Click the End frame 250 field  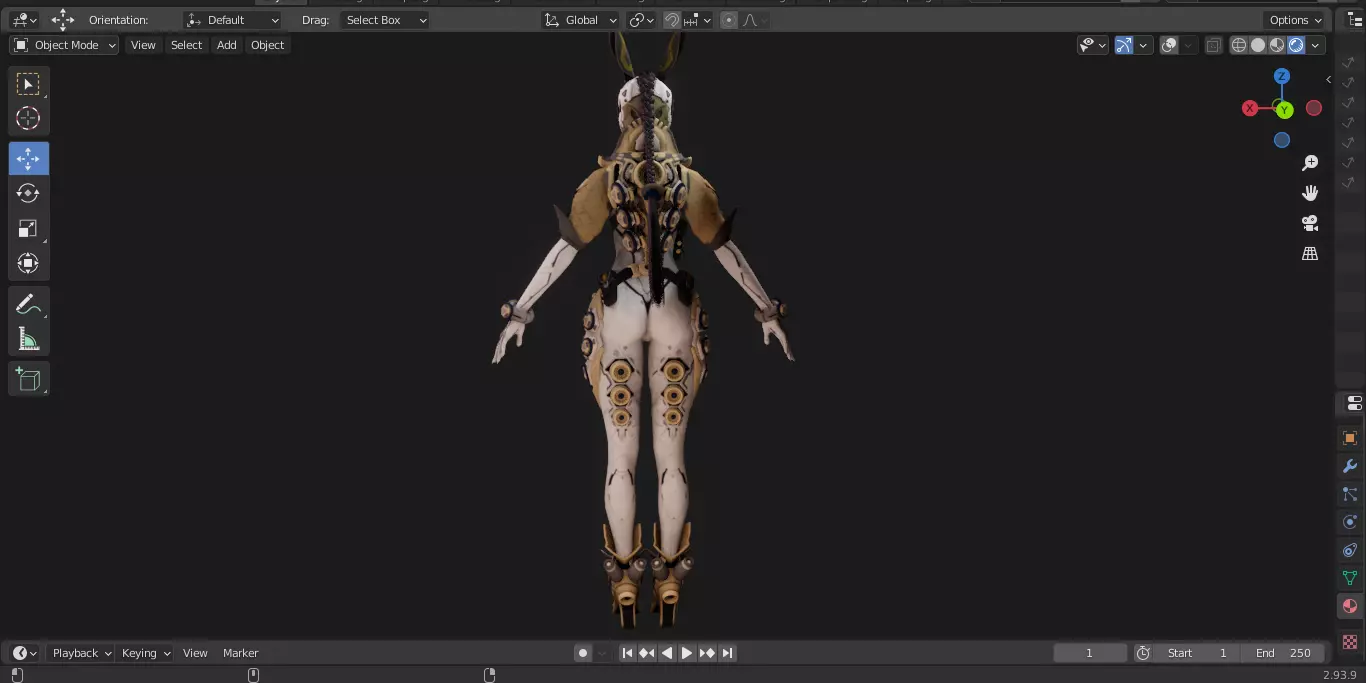coord(1283,653)
